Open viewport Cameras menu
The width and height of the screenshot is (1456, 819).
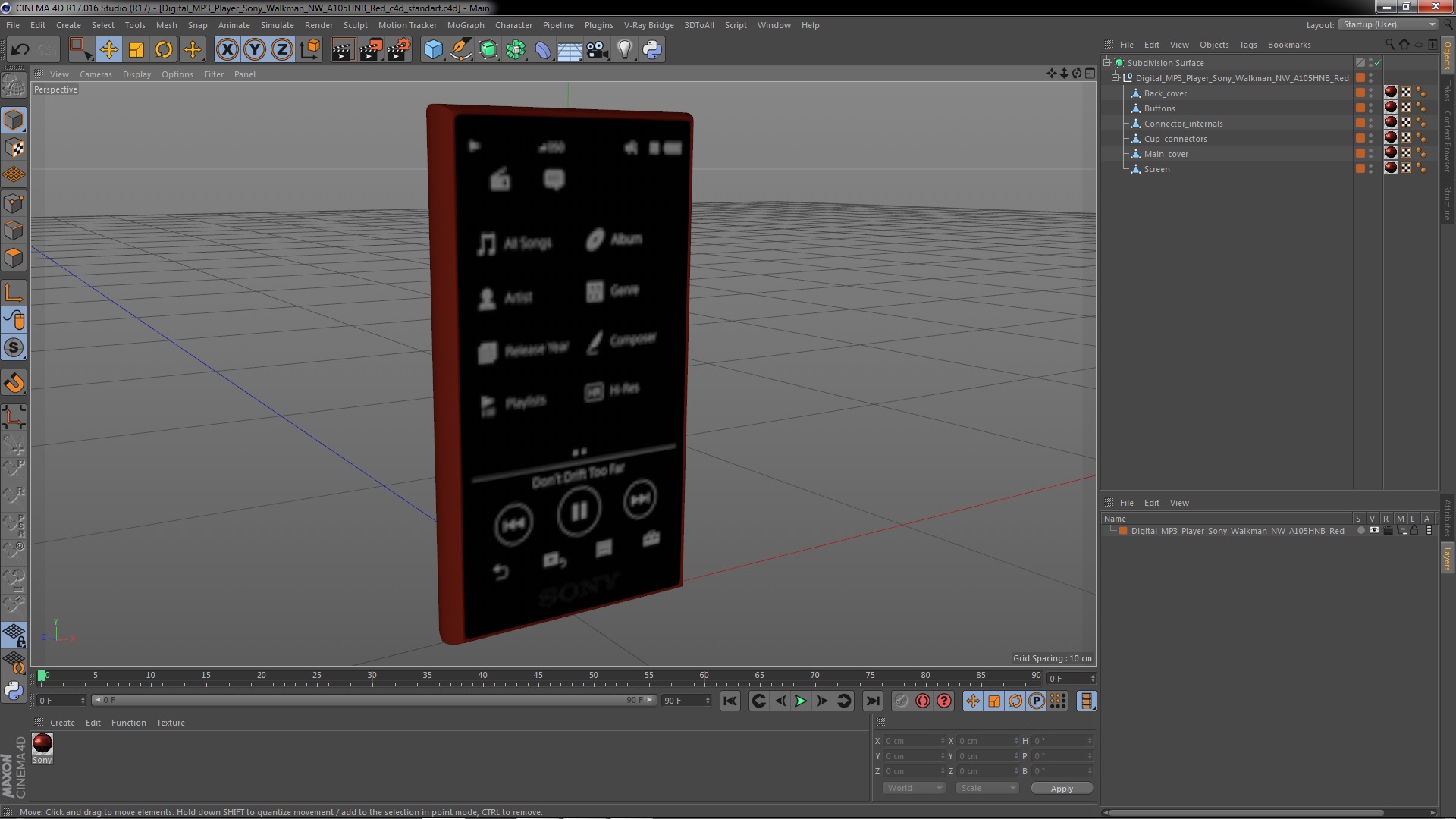pyautogui.click(x=96, y=74)
